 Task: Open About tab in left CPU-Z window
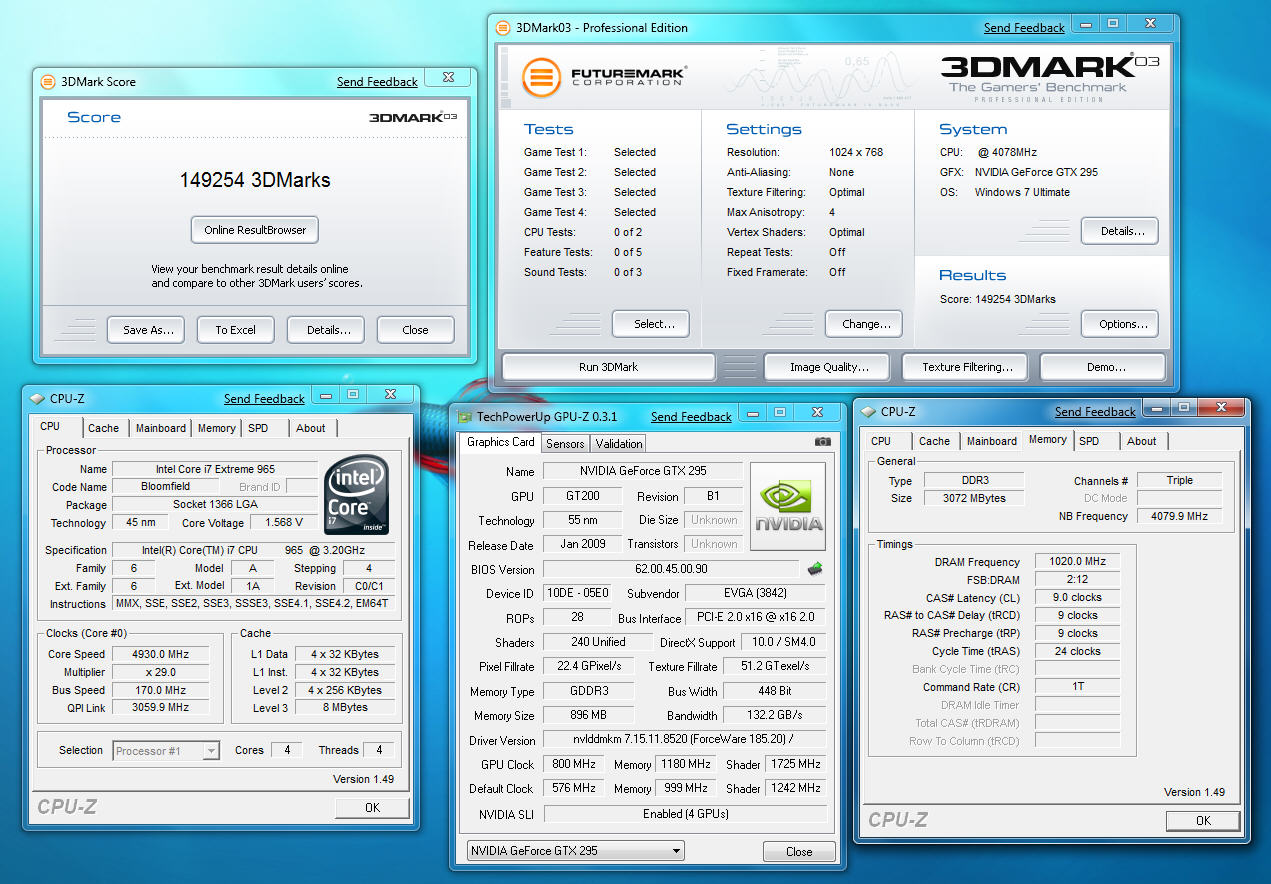click(311, 428)
